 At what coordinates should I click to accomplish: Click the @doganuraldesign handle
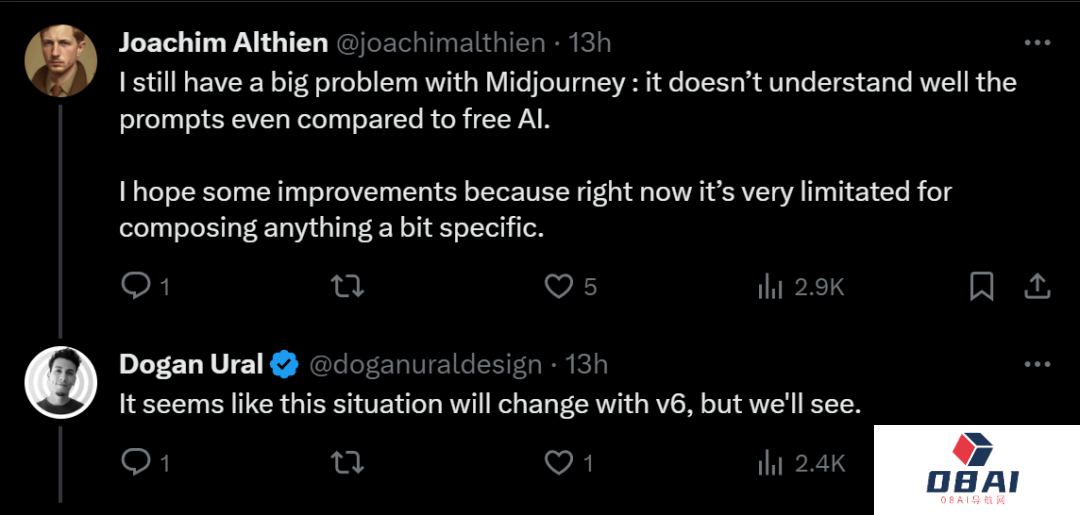(426, 365)
